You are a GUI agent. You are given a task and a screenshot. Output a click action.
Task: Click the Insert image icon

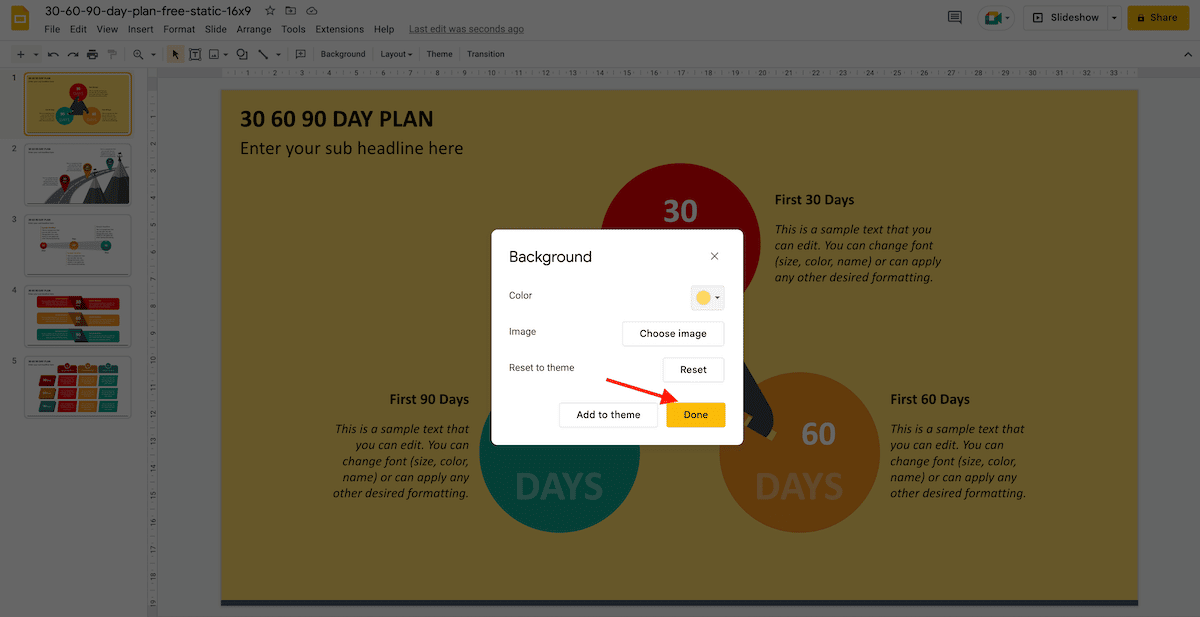214,54
